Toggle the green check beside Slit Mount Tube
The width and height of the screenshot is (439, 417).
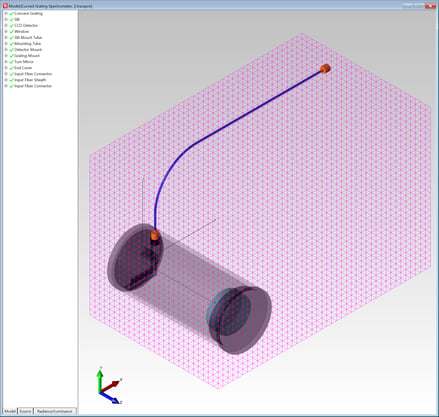(x=12, y=38)
